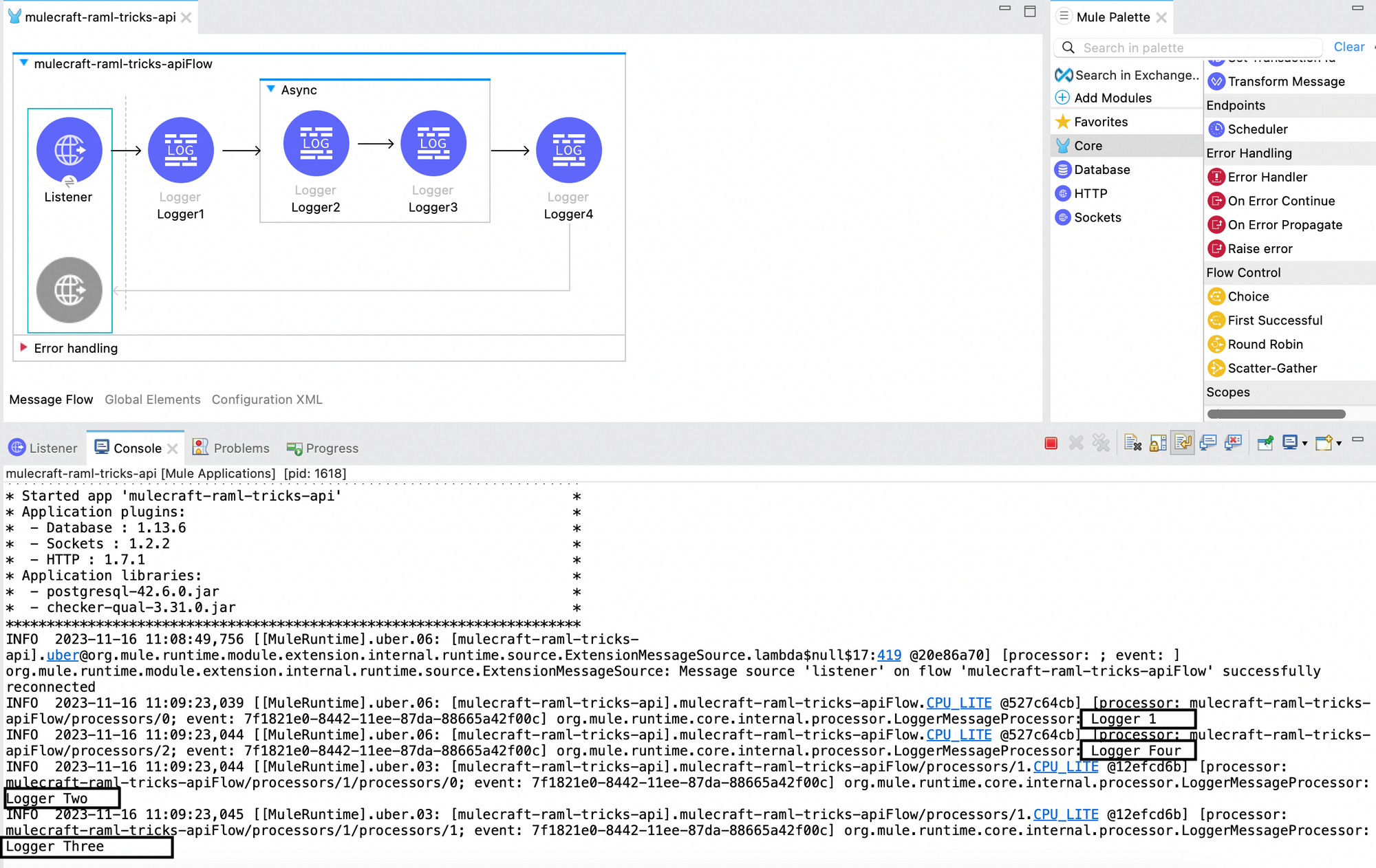1376x868 pixels.
Task: Toggle Scroll Lock in console toolbar
Action: point(1158,444)
